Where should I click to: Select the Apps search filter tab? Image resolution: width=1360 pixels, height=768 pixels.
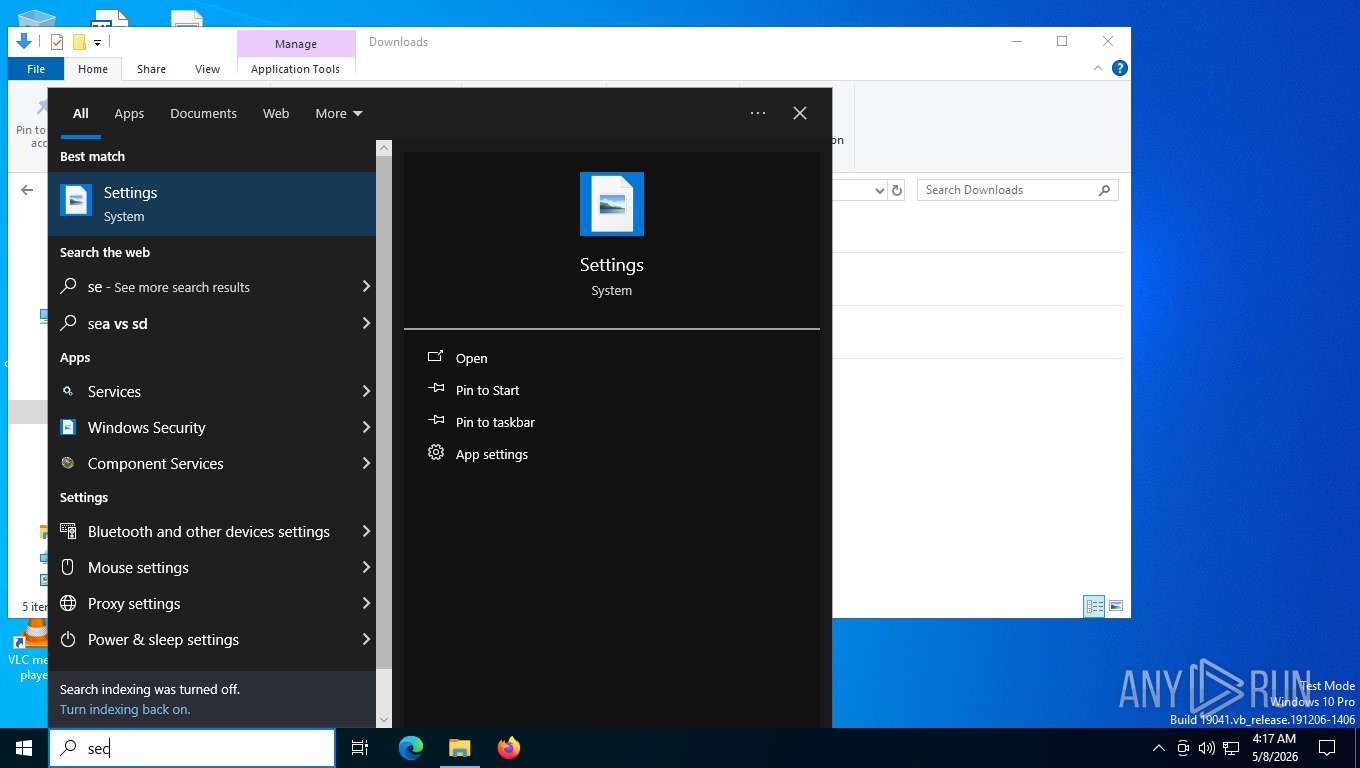tap(129, 113)
